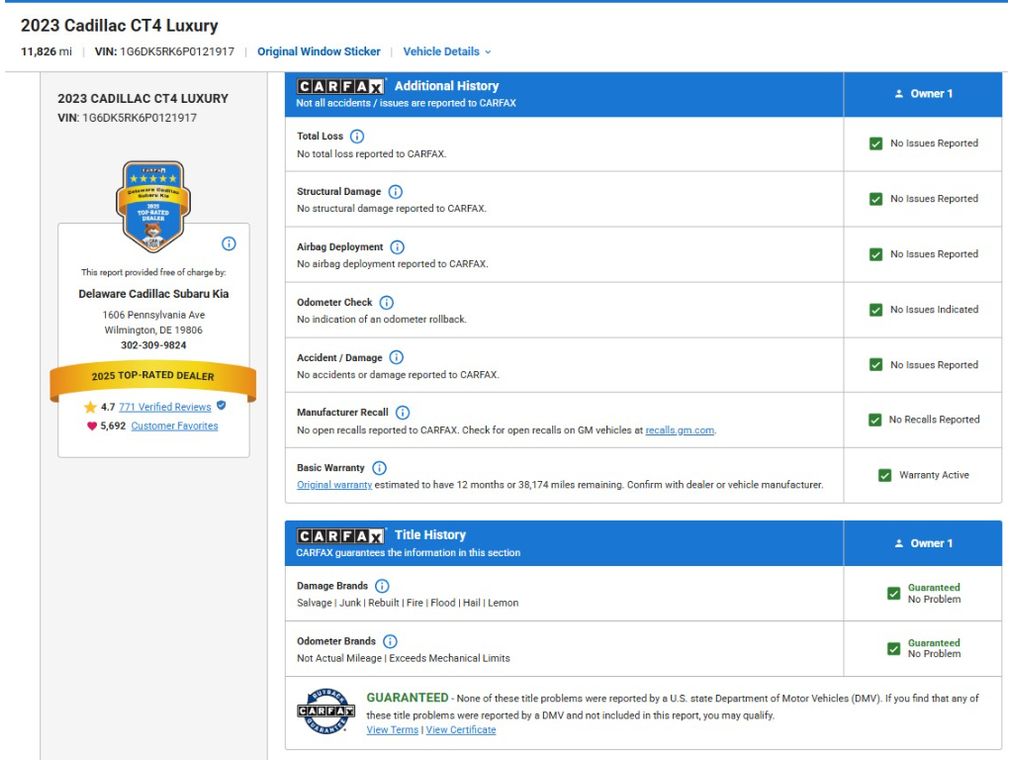This screenshot has height=760, width=1014.
Task: Click the CARFAX logo in Additional History header
Action: point(341,87)
